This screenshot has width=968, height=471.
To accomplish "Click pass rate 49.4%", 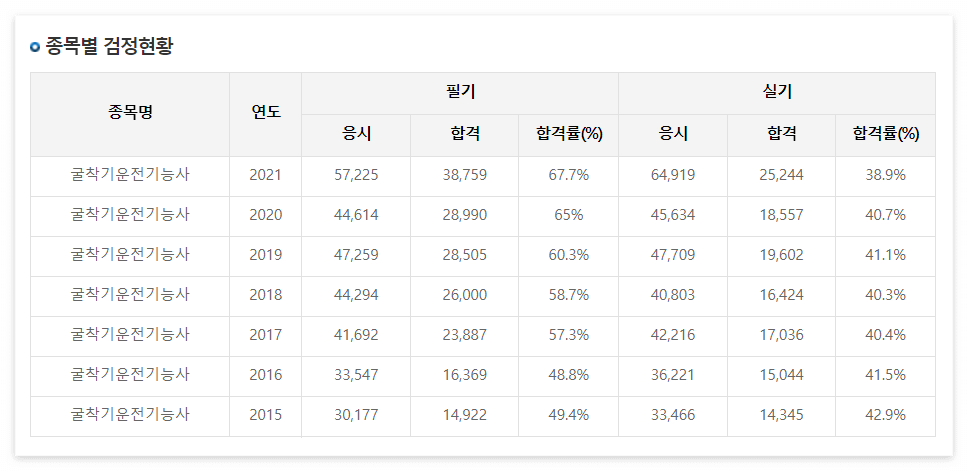I will pos(569,415).
